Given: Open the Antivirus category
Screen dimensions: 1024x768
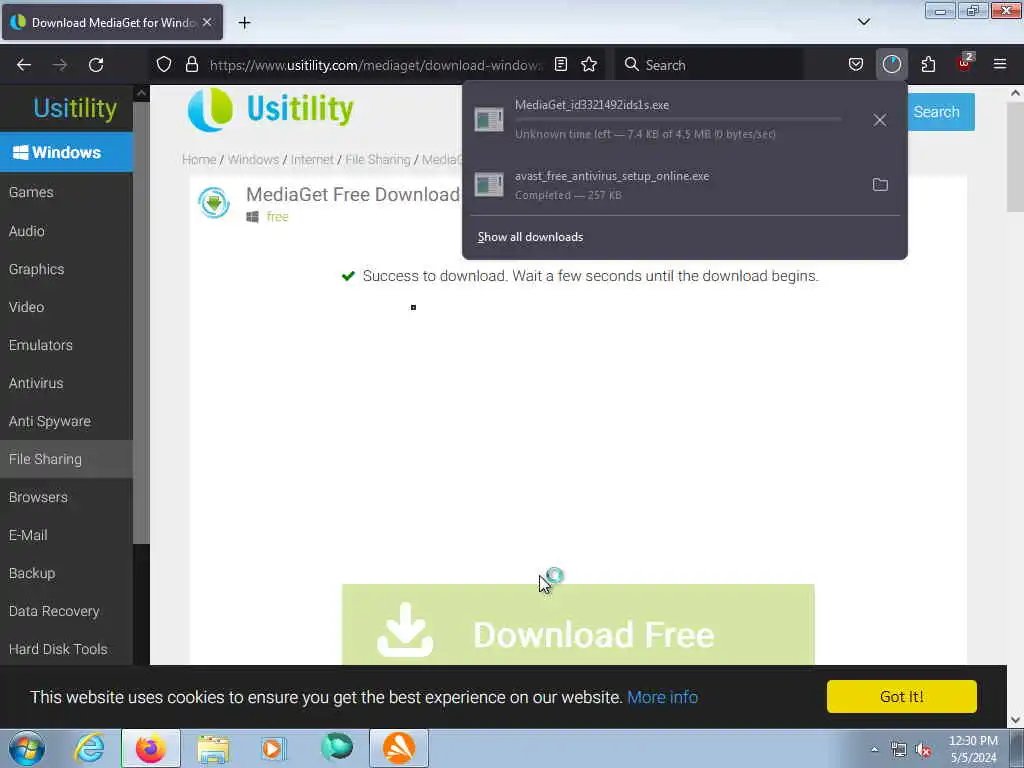Looking at the screenshot, I should (66, 383).
